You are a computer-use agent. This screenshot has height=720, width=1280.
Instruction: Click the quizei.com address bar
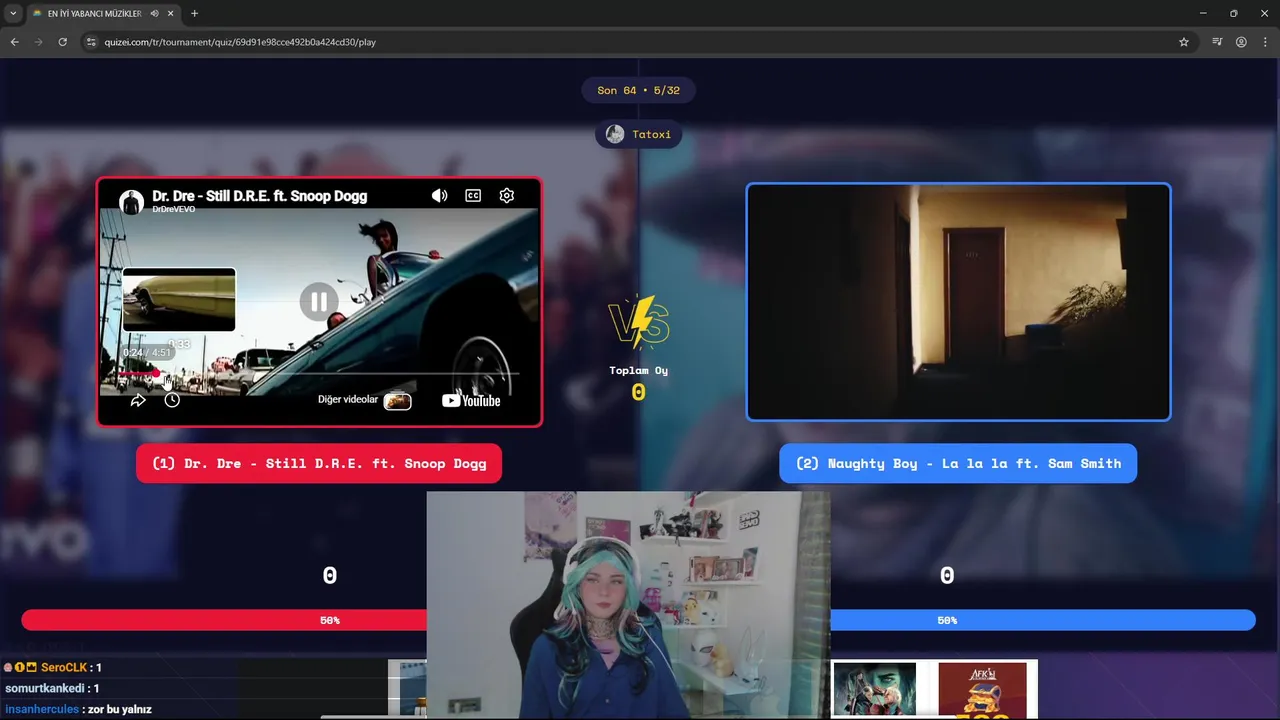point(640,42)
